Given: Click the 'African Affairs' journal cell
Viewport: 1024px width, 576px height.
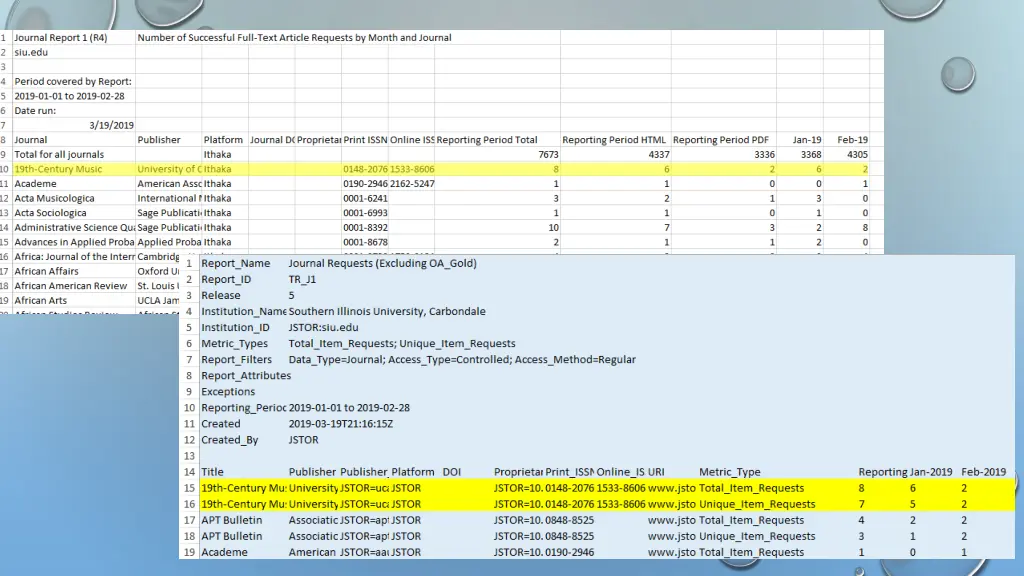Looking at the screenshot, I should 46,271.
